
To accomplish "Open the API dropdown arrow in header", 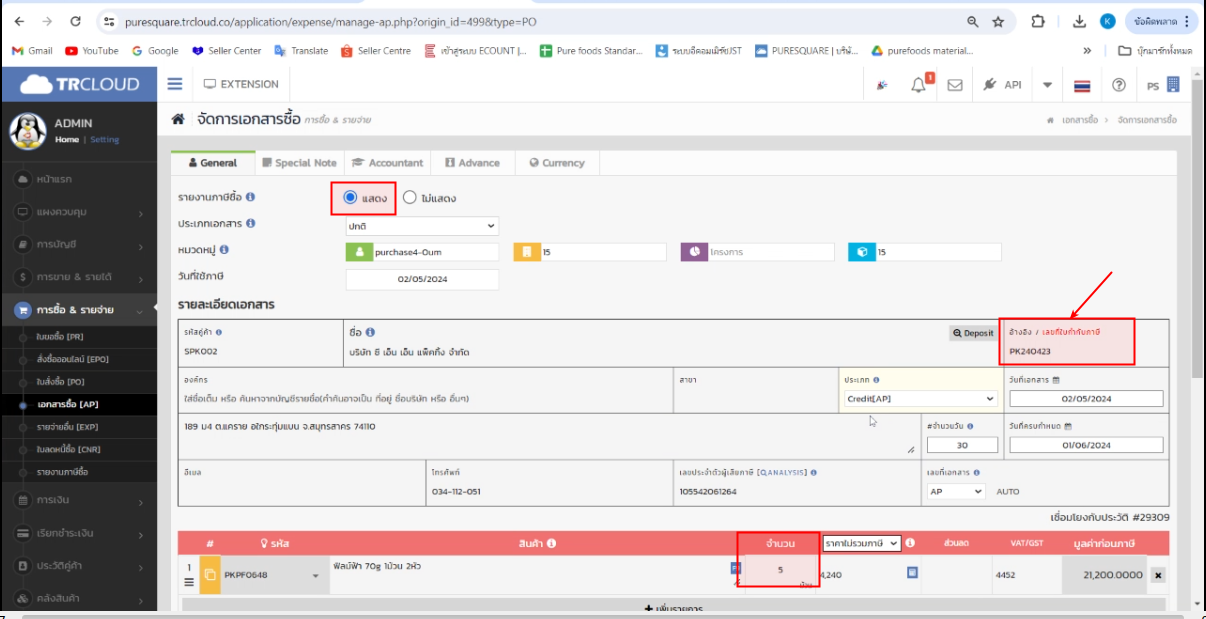I will 1047,85.
